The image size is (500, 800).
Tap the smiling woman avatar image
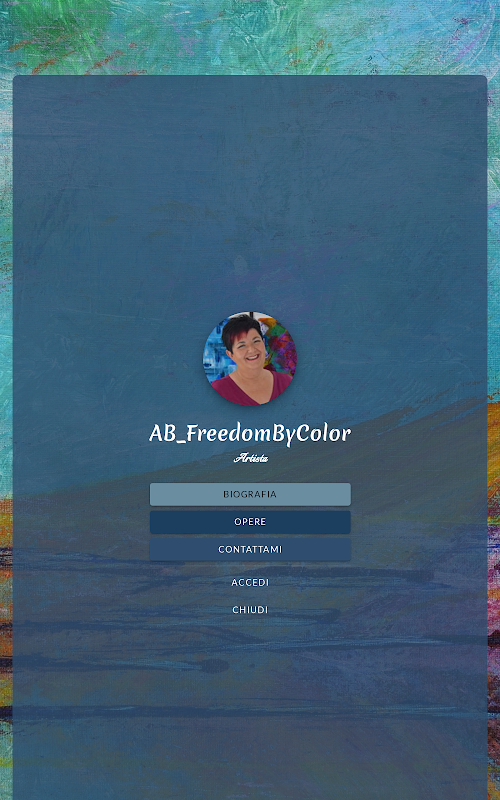coord(250,359)
